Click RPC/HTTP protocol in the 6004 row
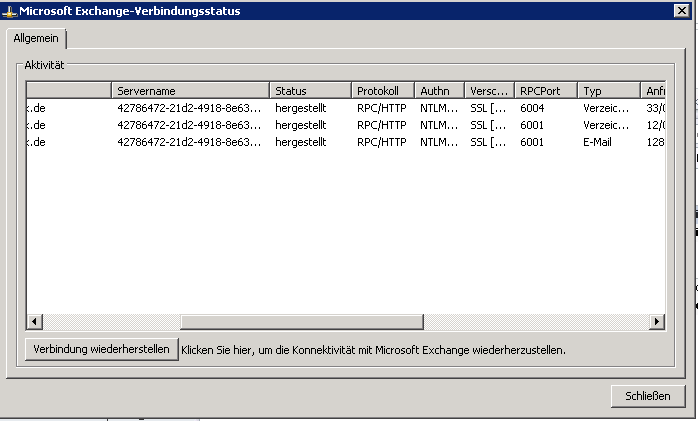The image size is (698, 421). [x=381, y=108]
